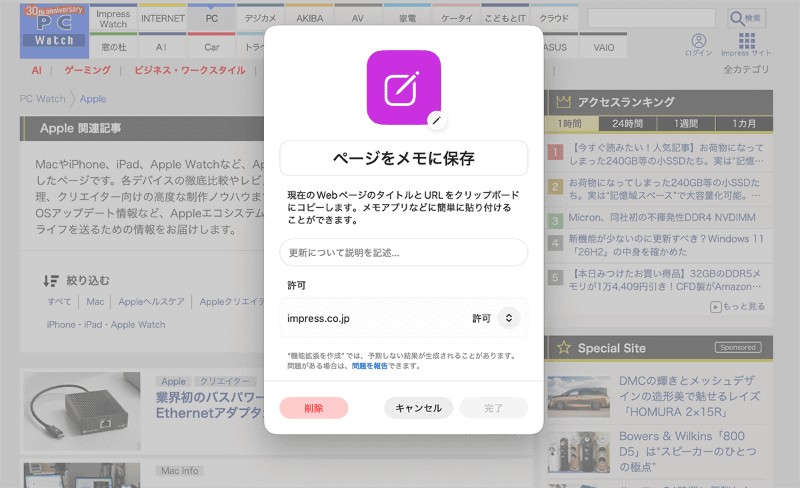This screenshot has height=488, width=800.
Task: Click the 完了 button
Action: click(493, 408)
